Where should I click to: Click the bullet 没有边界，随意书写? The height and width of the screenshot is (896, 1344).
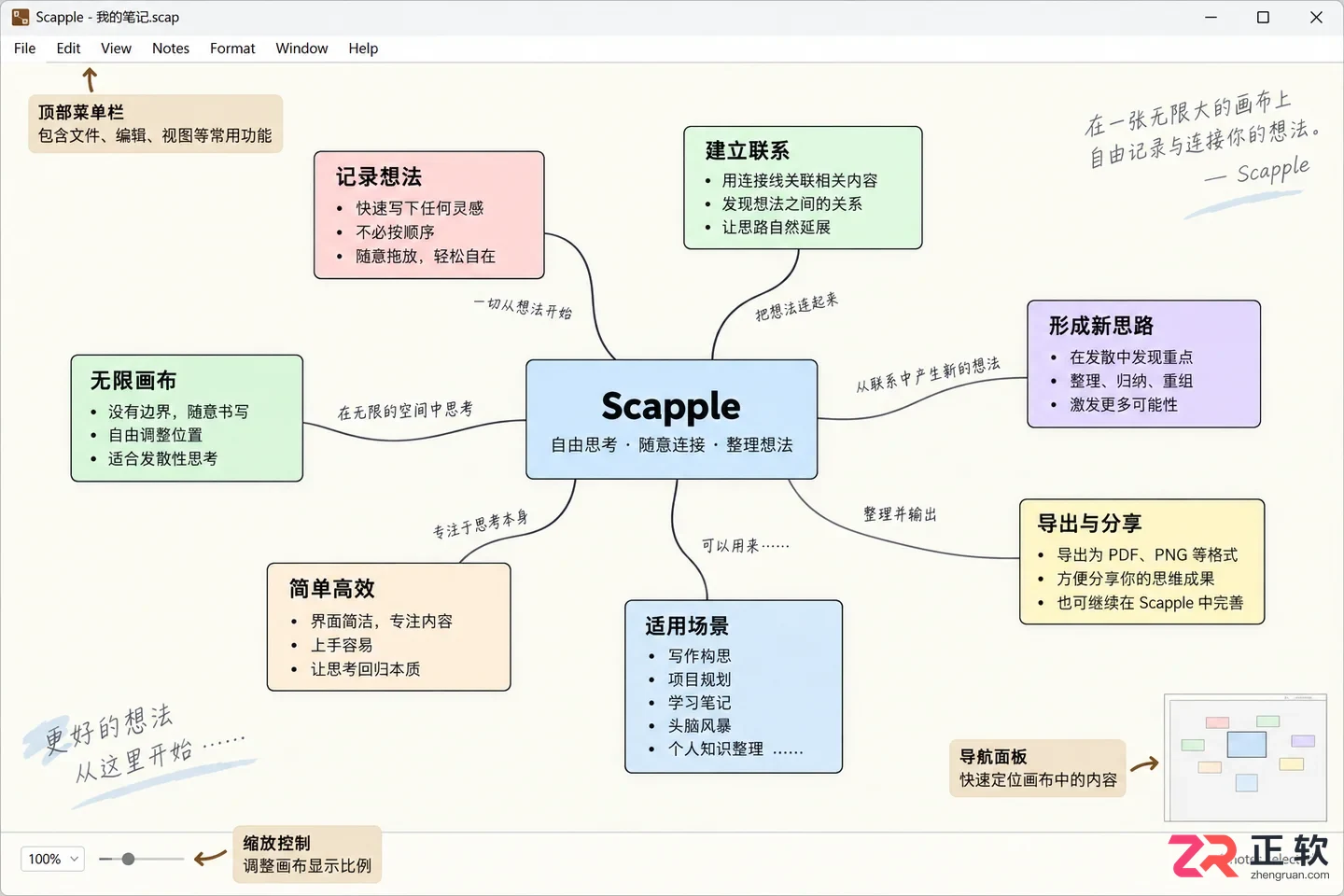pos(178,412)
